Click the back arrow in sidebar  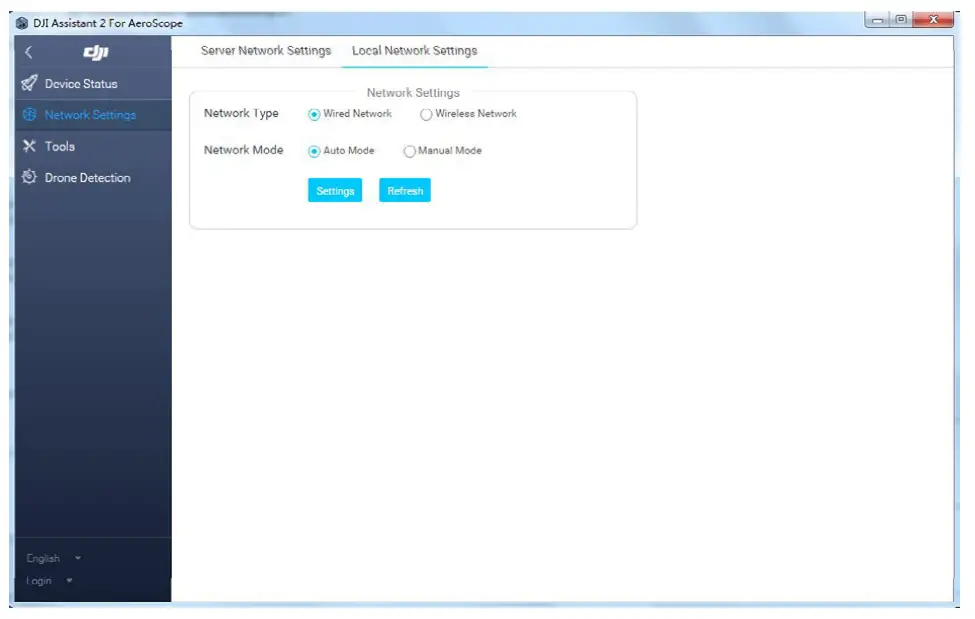click(29, 52)
